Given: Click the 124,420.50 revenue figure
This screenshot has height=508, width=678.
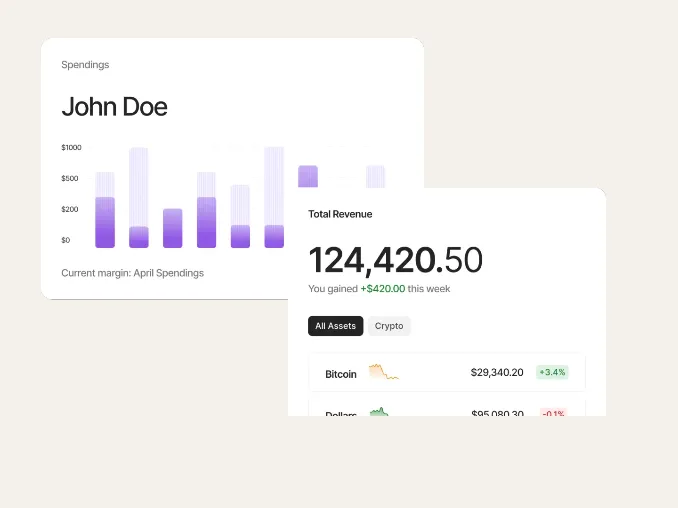Looking at the screenshot, I should coord(395,260).
